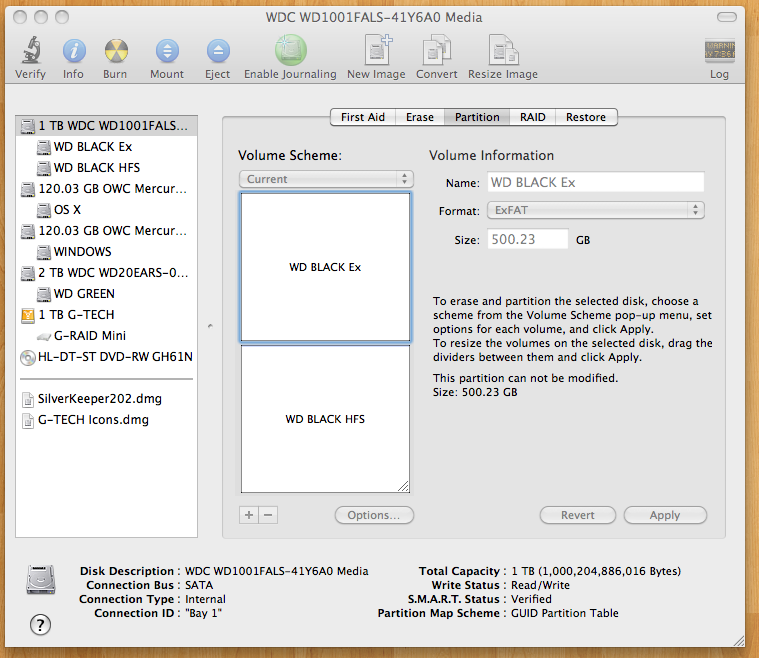Open the Log toolbar icon
The height and width of the screenshot is (658, 759).
point(719,50)
